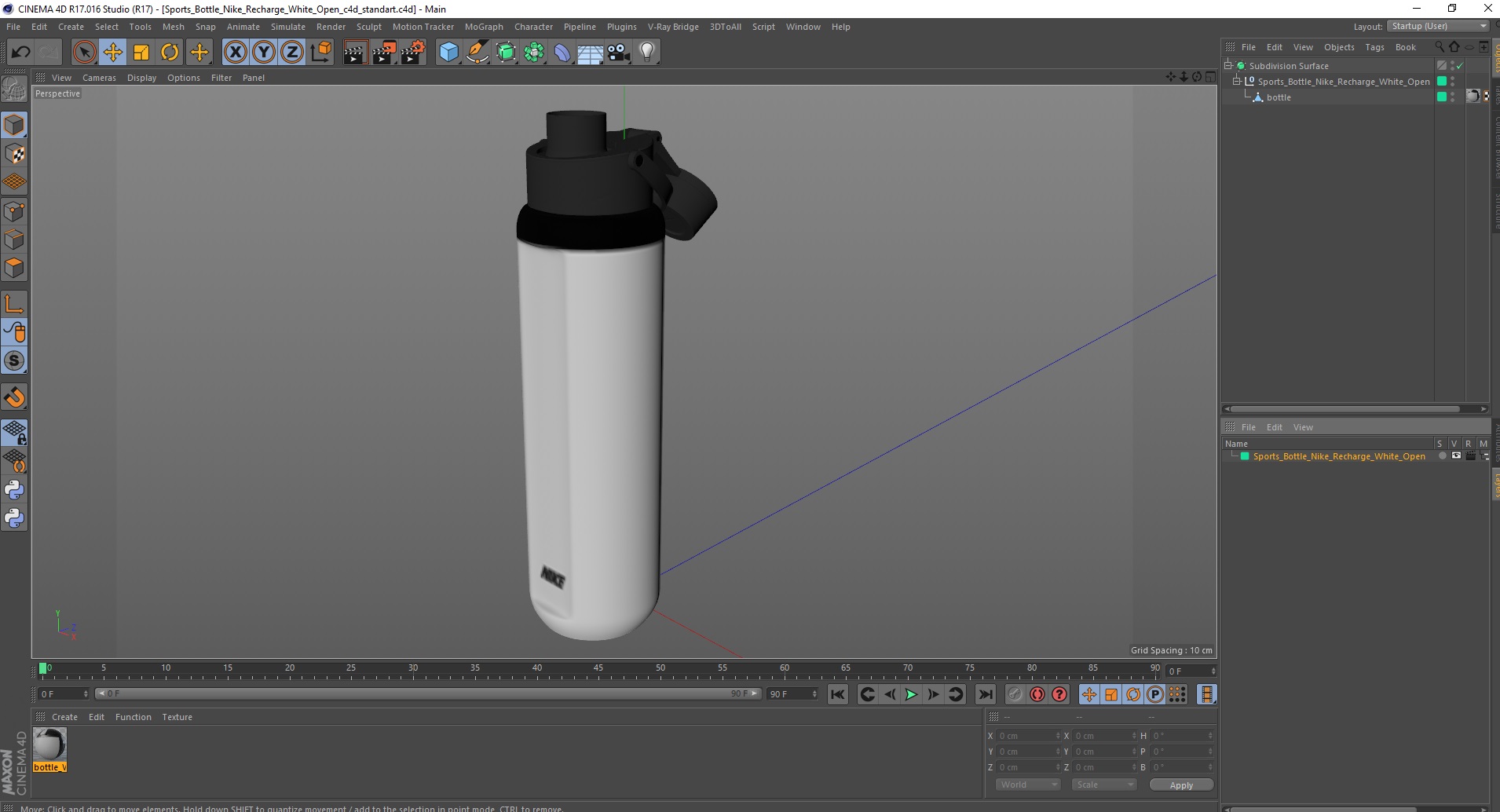Toggle viewport layout maximize icon
Screen dimensions: 1500x812
[x=1210, y=77]
